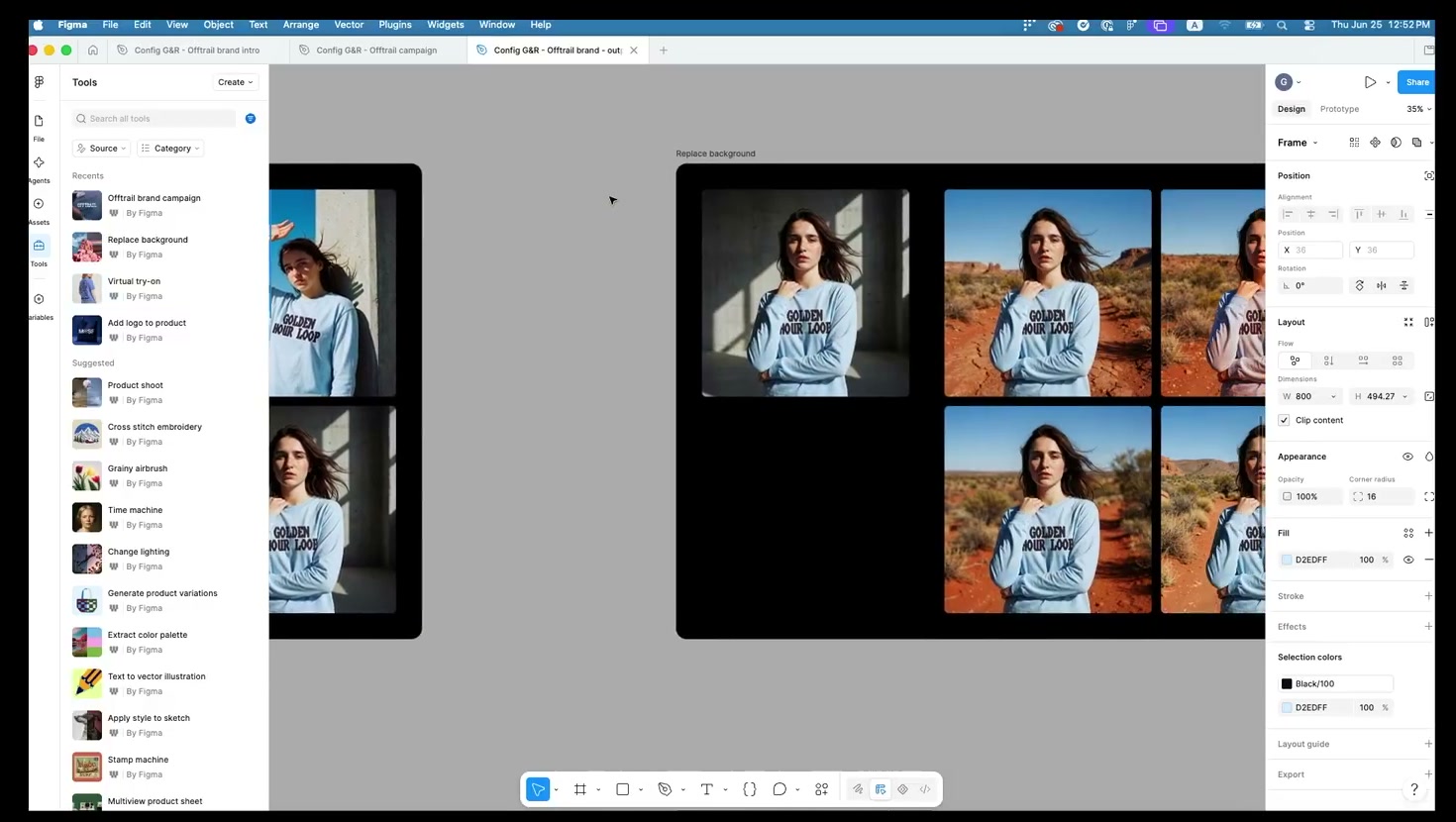Screen dimensions: 1456x822
Task: Open the Source filter dropdown
Action: click(x=101, y=149)
